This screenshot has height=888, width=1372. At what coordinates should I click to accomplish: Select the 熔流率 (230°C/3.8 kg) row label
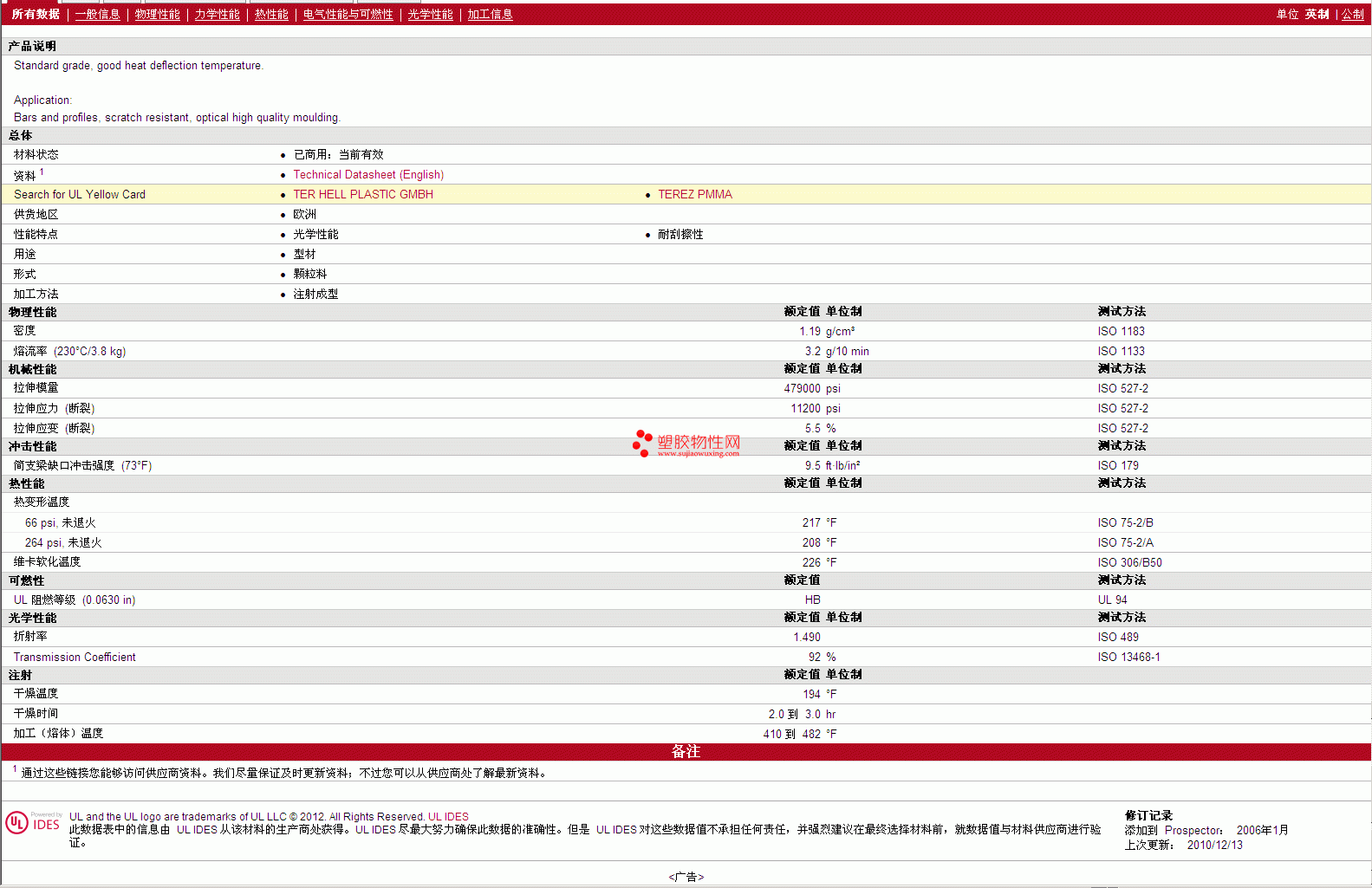[69, 351]
